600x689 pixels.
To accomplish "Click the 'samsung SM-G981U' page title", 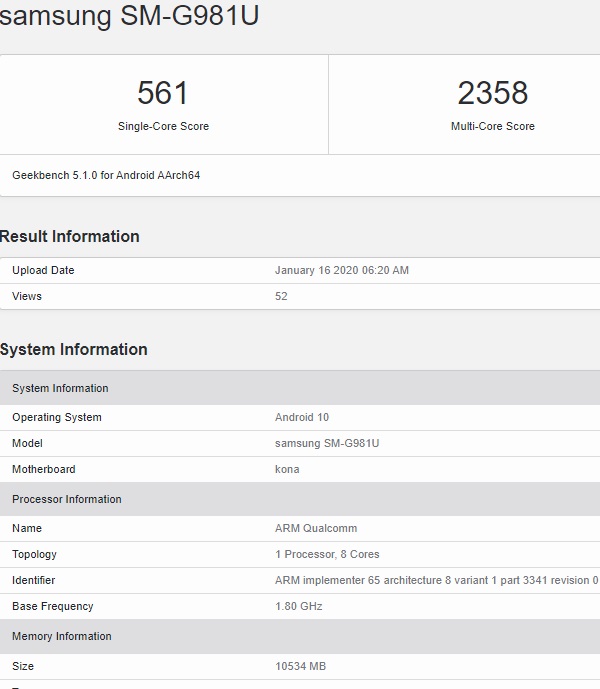I will 129,15.
